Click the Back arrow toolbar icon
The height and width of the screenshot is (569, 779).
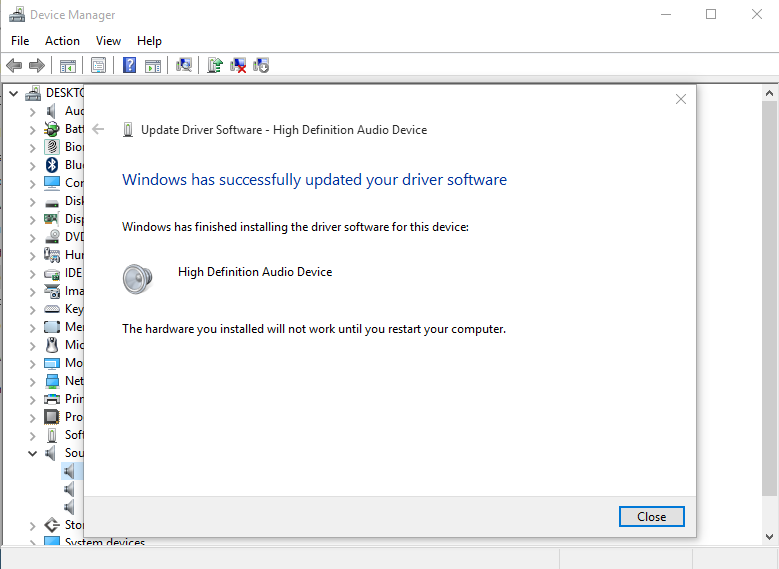[14, 65]
